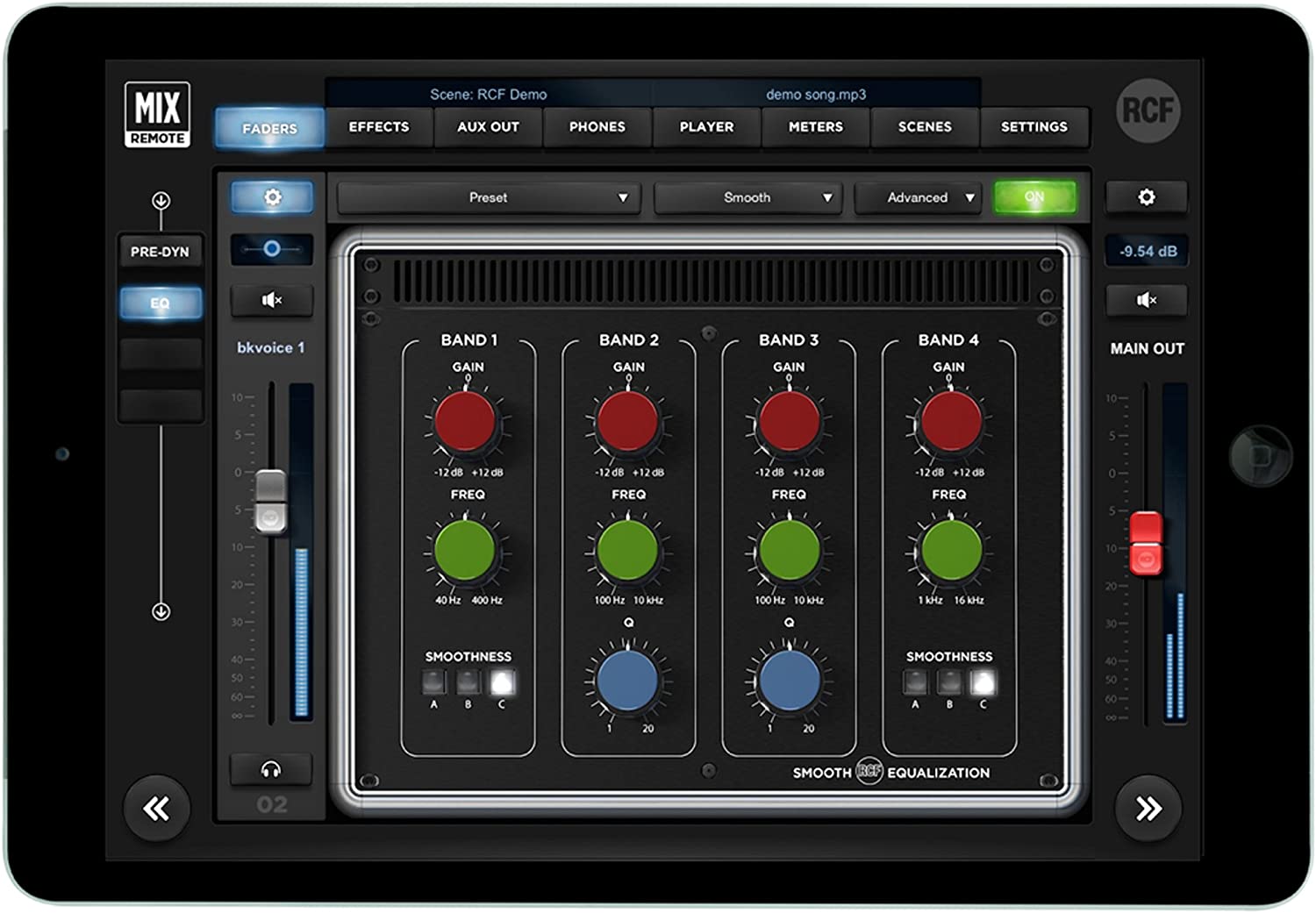The image size is (1316, 913).
Task: Select the EQ processing block
Action: pyautogui.click(x=160, y=303)
